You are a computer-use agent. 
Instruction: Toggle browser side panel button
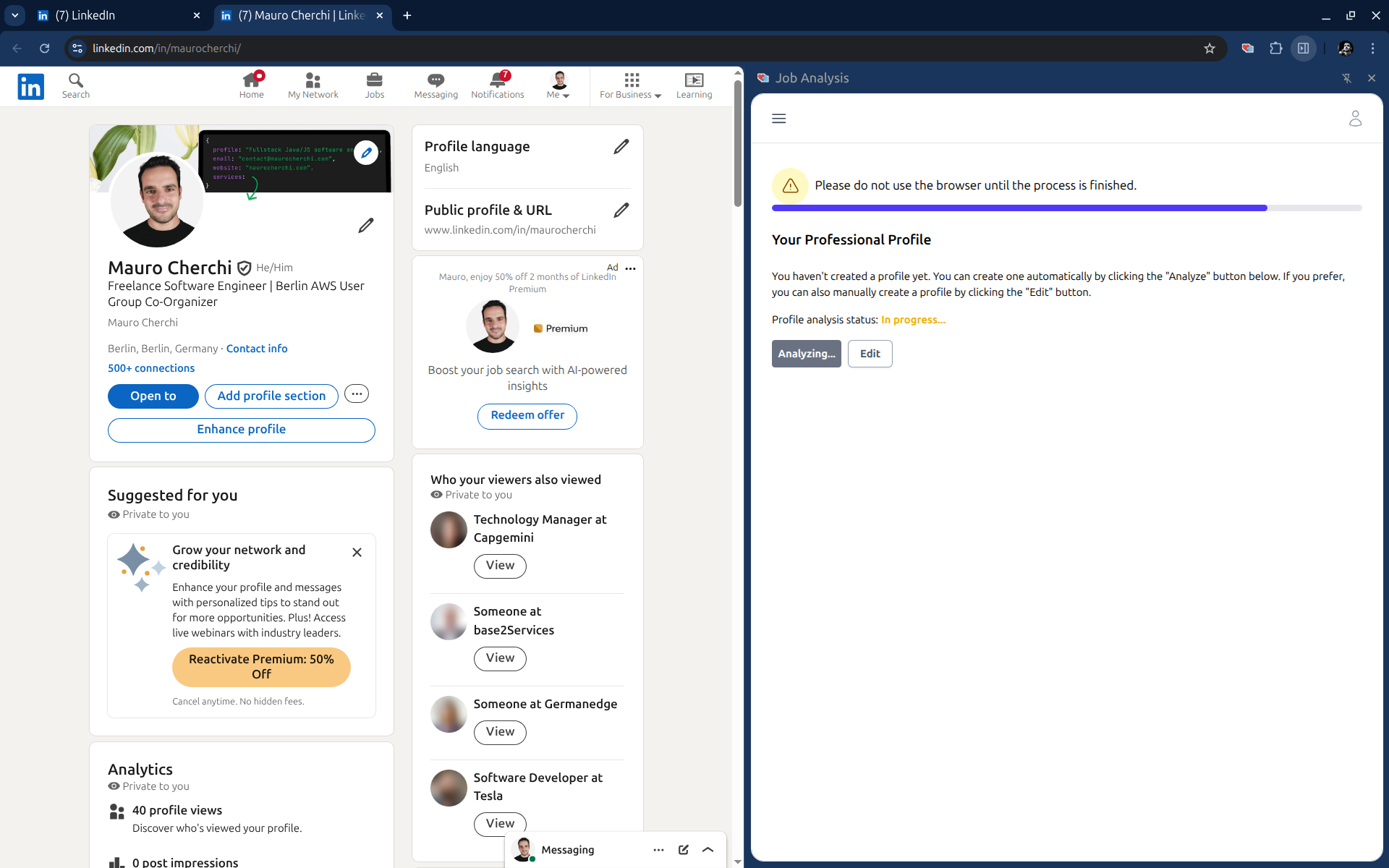click(x=1303, y=48)
